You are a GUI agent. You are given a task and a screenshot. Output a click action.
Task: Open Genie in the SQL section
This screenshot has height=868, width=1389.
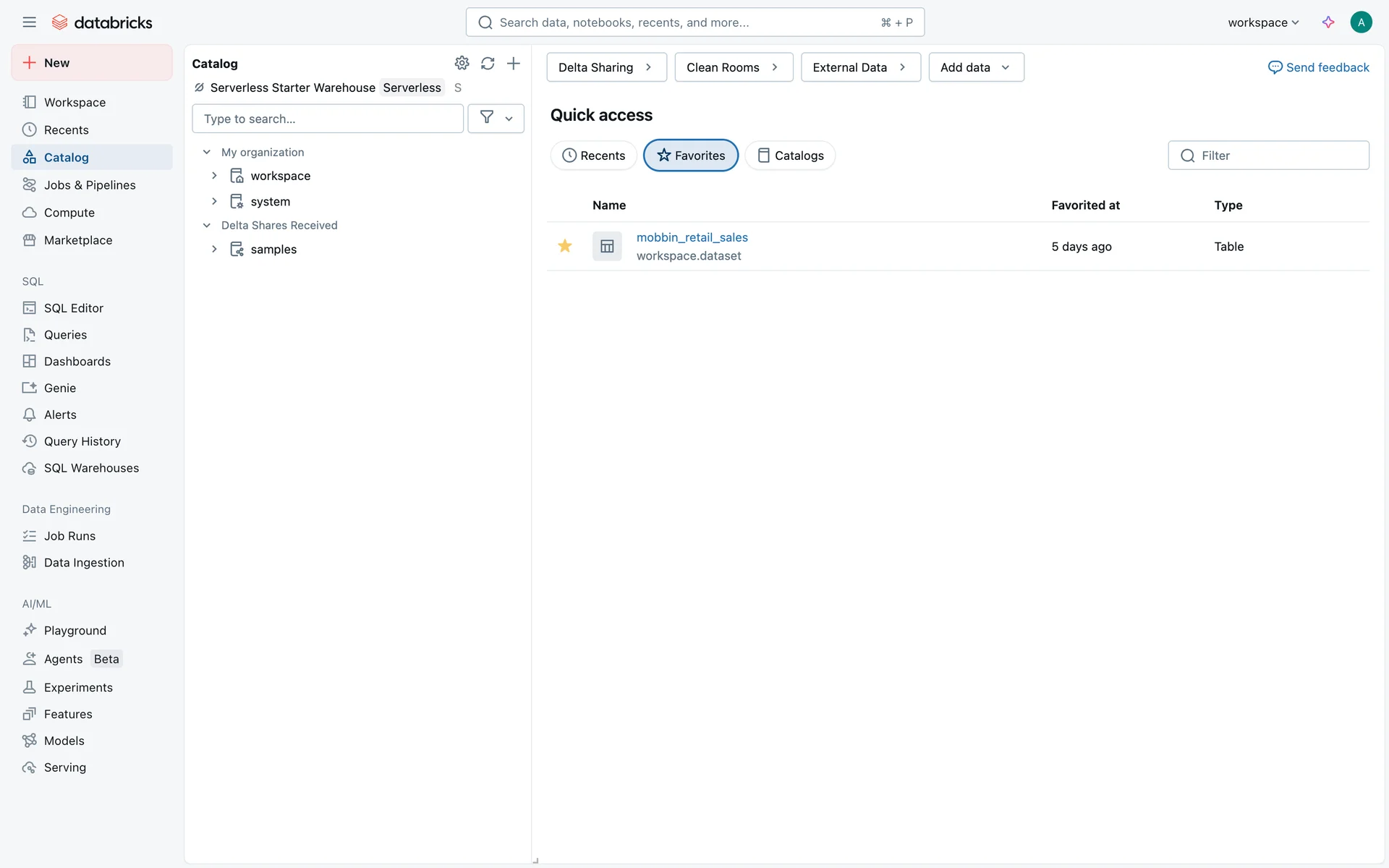59,388
